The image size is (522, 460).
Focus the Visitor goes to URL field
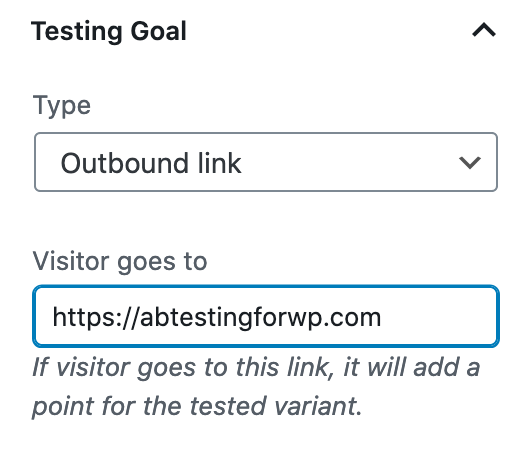click(266, 316)
